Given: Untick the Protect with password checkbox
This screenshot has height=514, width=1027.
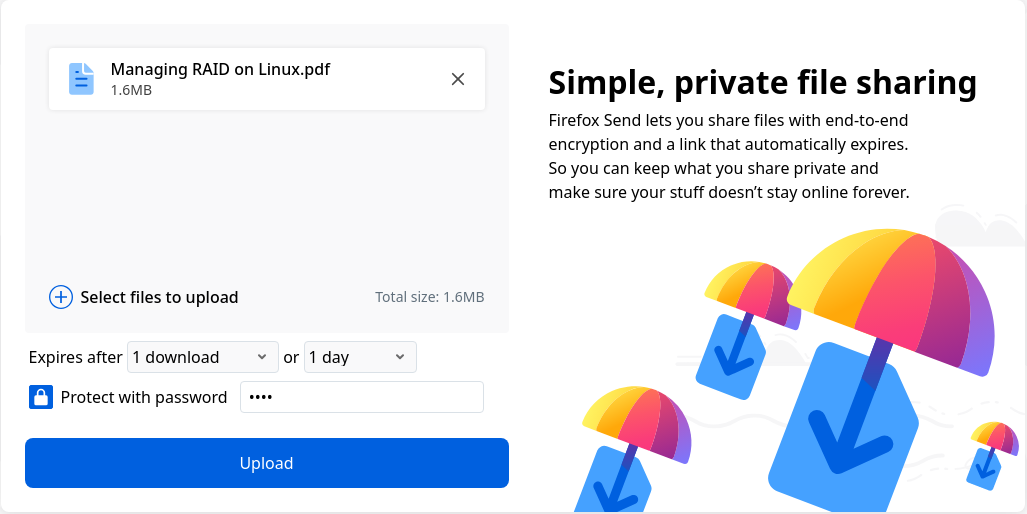Looking at the screenshot, I should coord(41,397).
